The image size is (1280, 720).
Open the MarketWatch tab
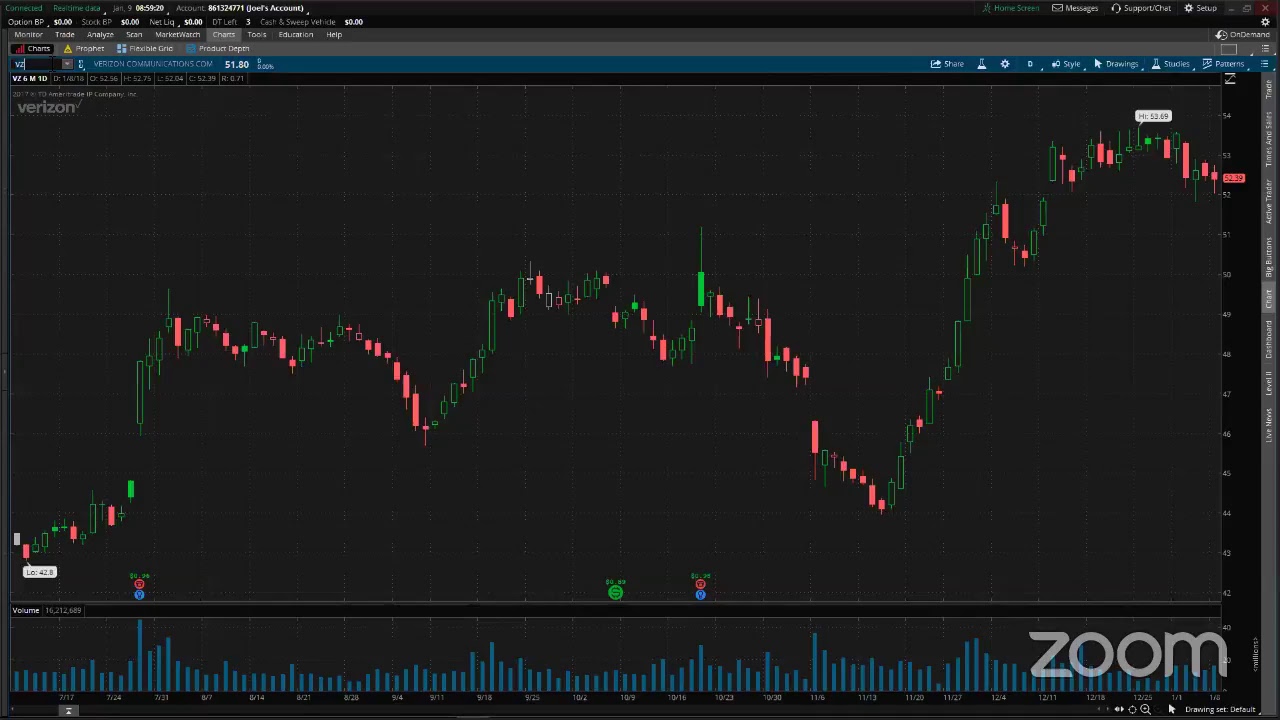(177, 35)
